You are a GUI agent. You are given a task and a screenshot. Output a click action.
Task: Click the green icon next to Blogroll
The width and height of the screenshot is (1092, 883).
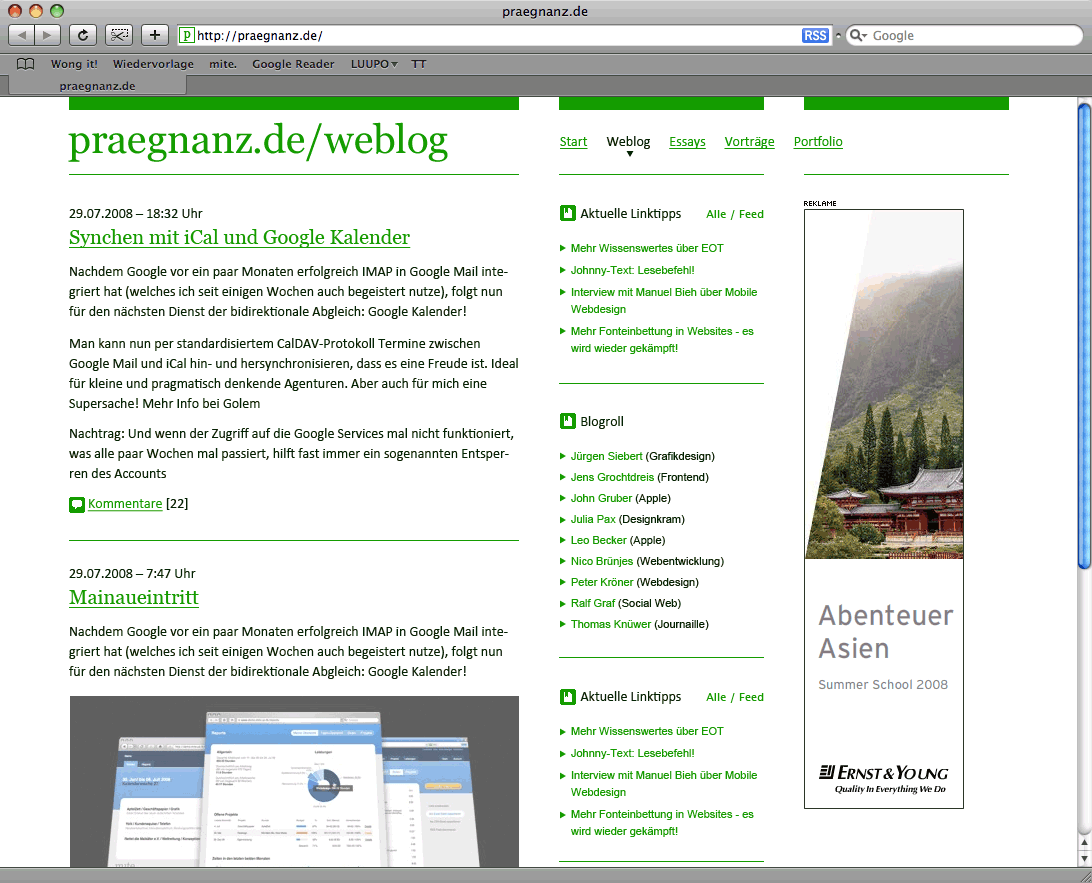coord(567,421)
